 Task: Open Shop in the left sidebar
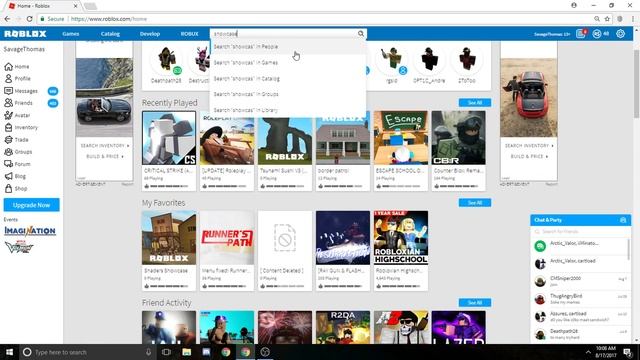pos(16,189)
